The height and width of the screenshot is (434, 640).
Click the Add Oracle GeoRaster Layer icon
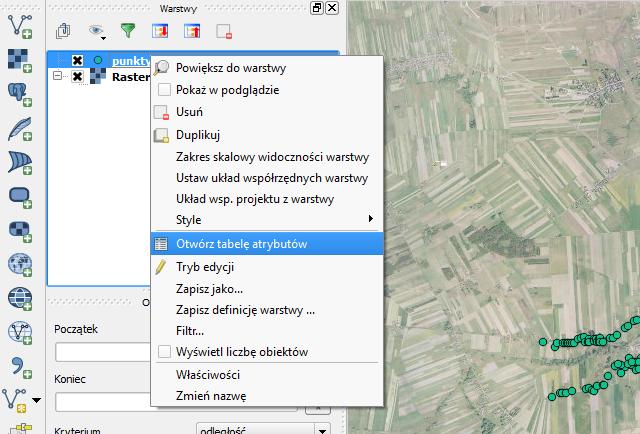[x=20, y=231]
